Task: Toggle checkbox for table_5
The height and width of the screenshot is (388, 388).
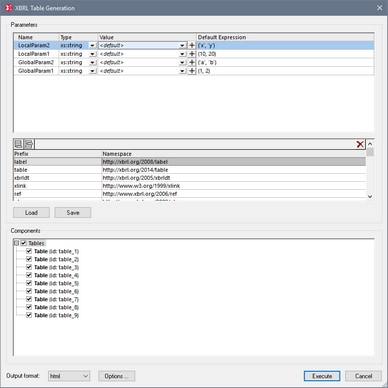Action: coord(29,283)
